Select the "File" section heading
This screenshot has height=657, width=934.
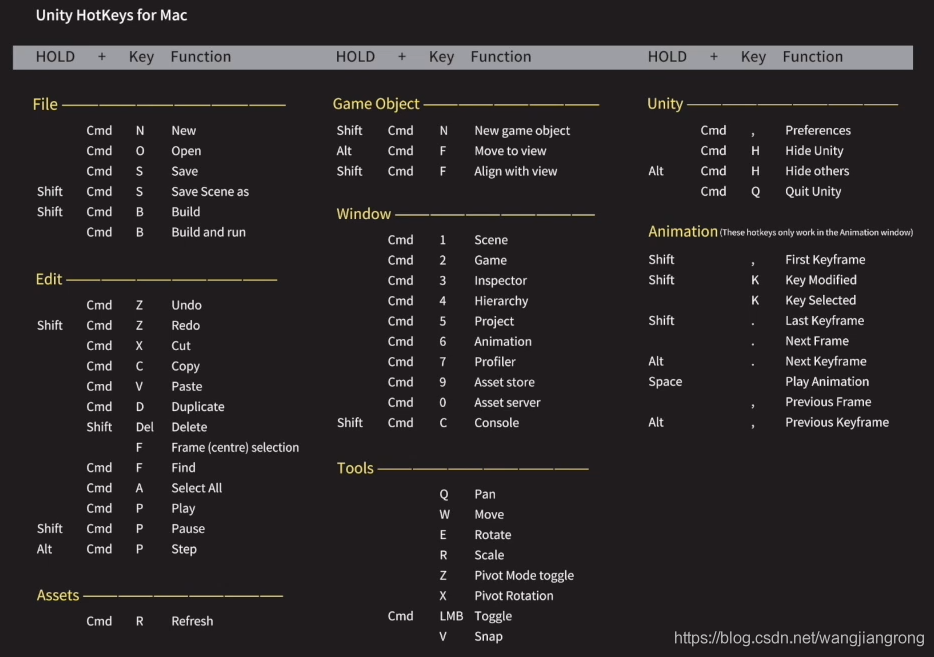(45, 104)
